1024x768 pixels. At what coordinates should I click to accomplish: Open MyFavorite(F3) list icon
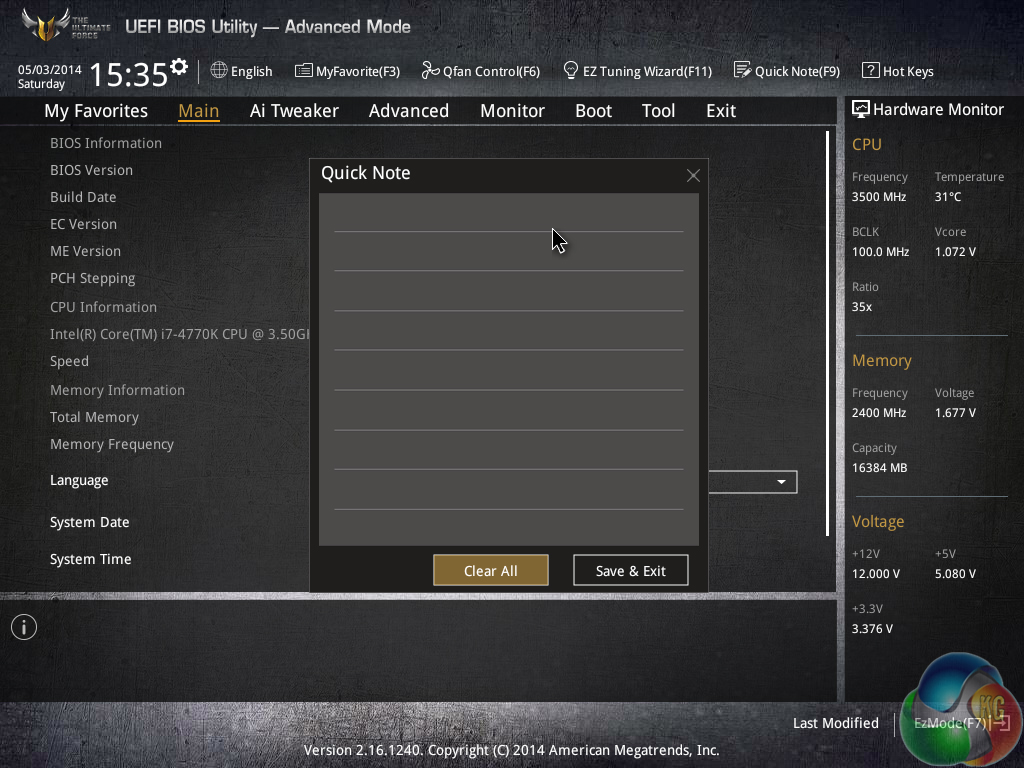304,71
